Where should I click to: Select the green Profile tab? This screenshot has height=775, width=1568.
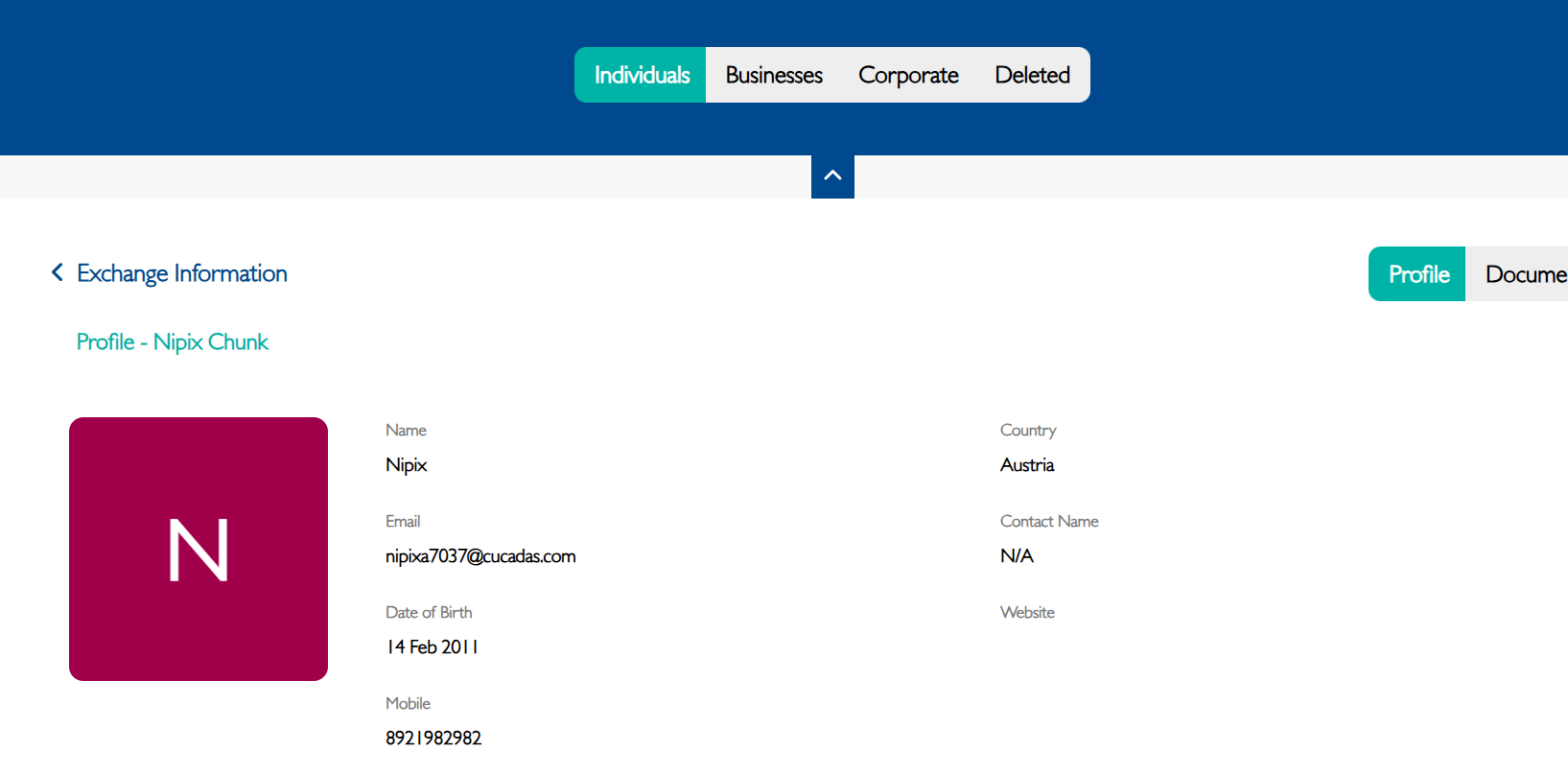click(x=1417, y=274)
